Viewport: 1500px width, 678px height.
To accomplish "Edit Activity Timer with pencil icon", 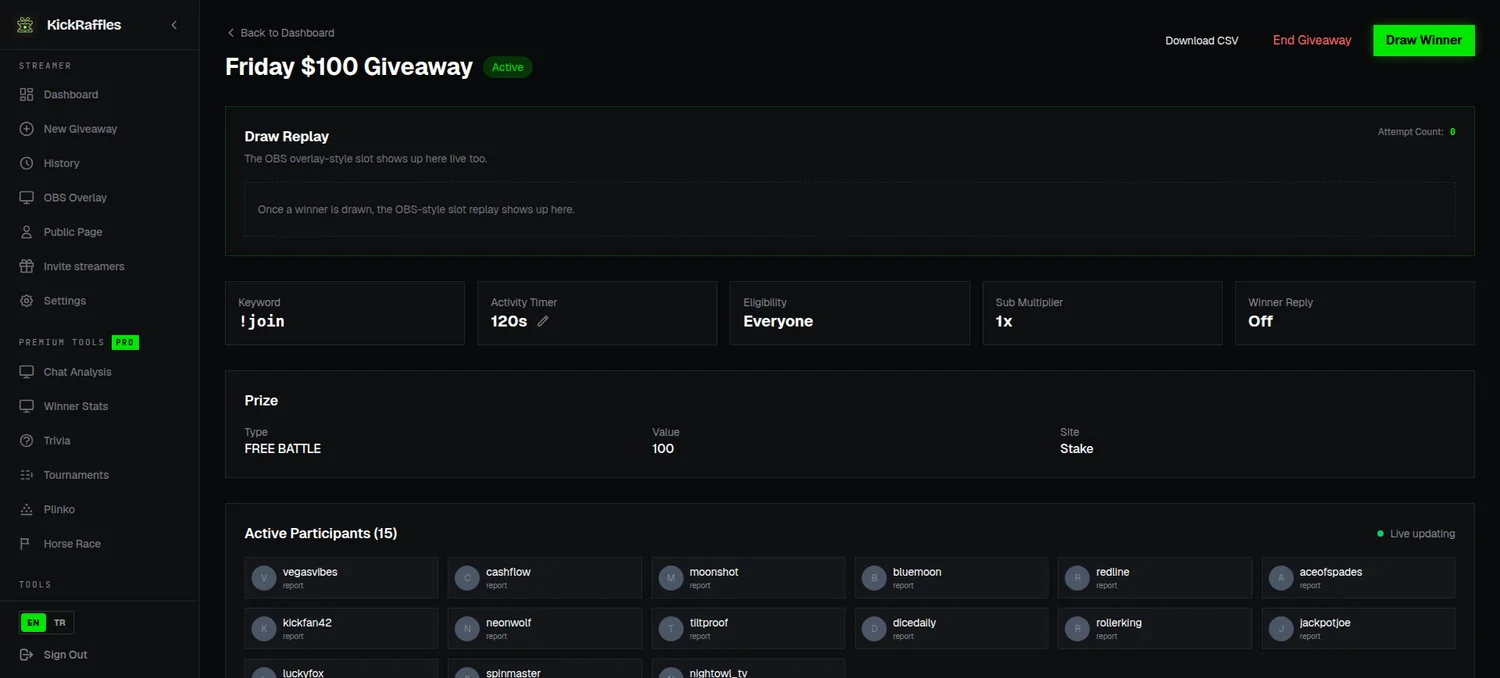I will click(x=543, y=321).
